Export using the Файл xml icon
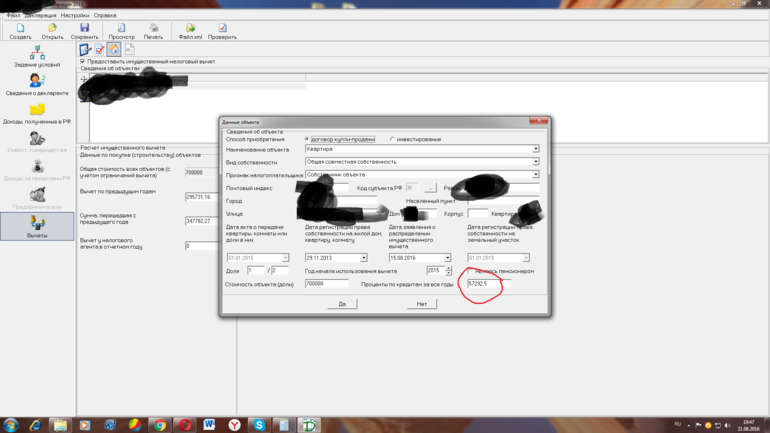 pyautogui.click(x=190, y=30)
